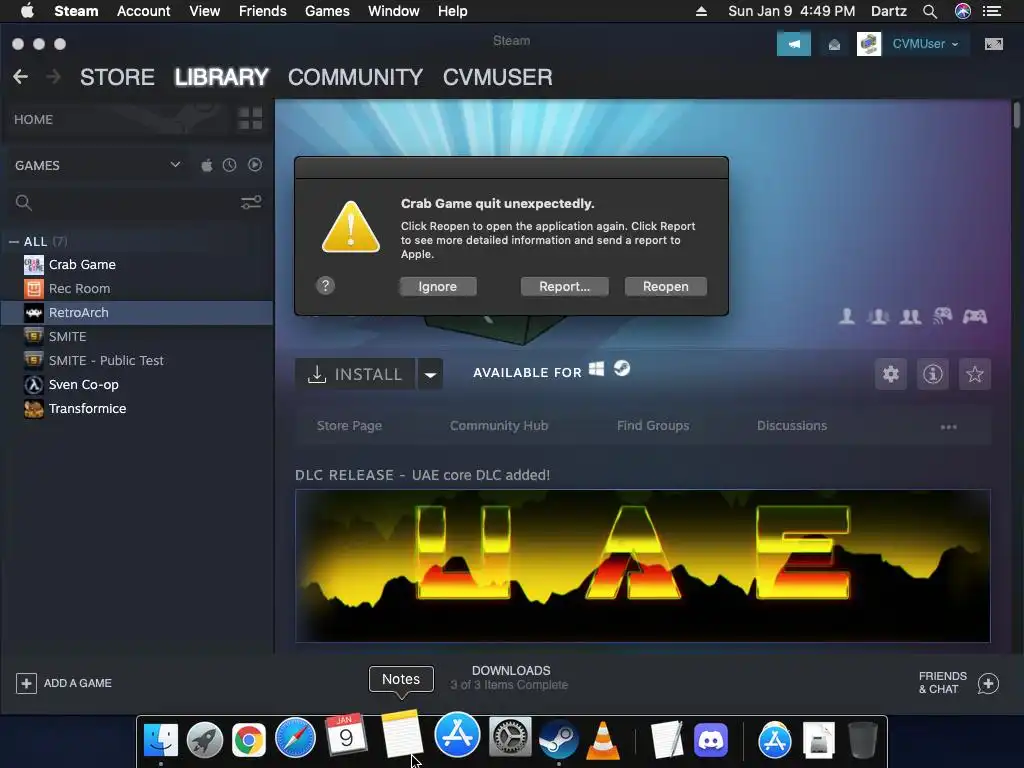Open Google Chrome from the Dock
Viewport: 1024px width, 768px height.
coord(249,739)
